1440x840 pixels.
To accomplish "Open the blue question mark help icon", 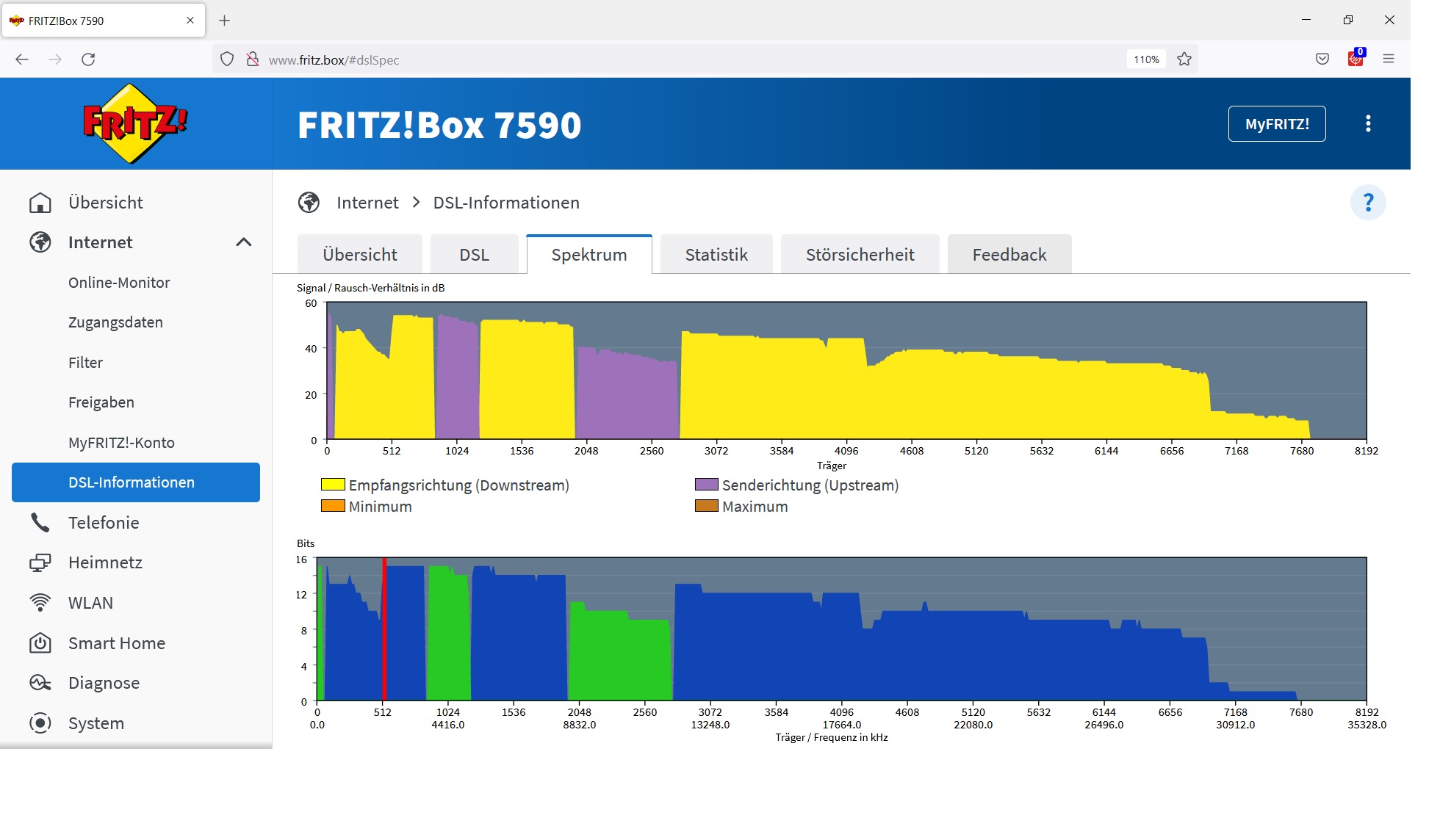I will [1368, 203].
